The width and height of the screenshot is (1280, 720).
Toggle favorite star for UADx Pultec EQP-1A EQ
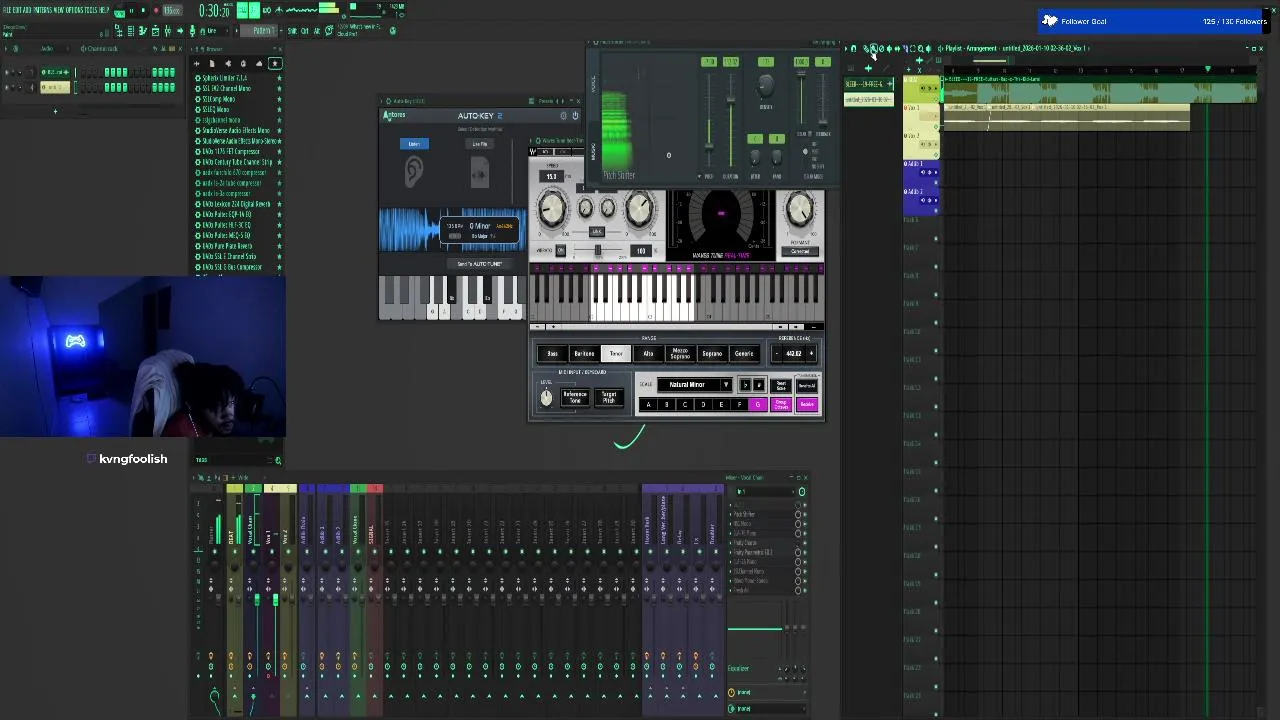click(279, 214)
